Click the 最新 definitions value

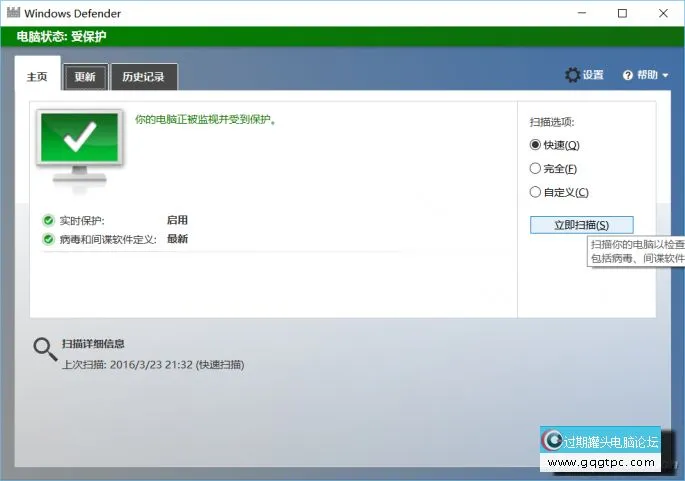177,239
